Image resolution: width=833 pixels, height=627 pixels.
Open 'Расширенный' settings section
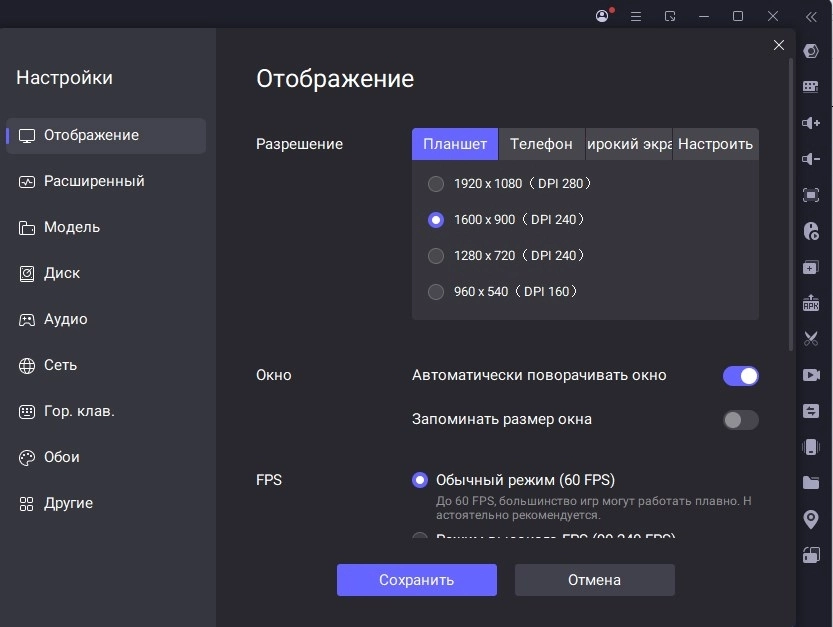tap(94, 181)
